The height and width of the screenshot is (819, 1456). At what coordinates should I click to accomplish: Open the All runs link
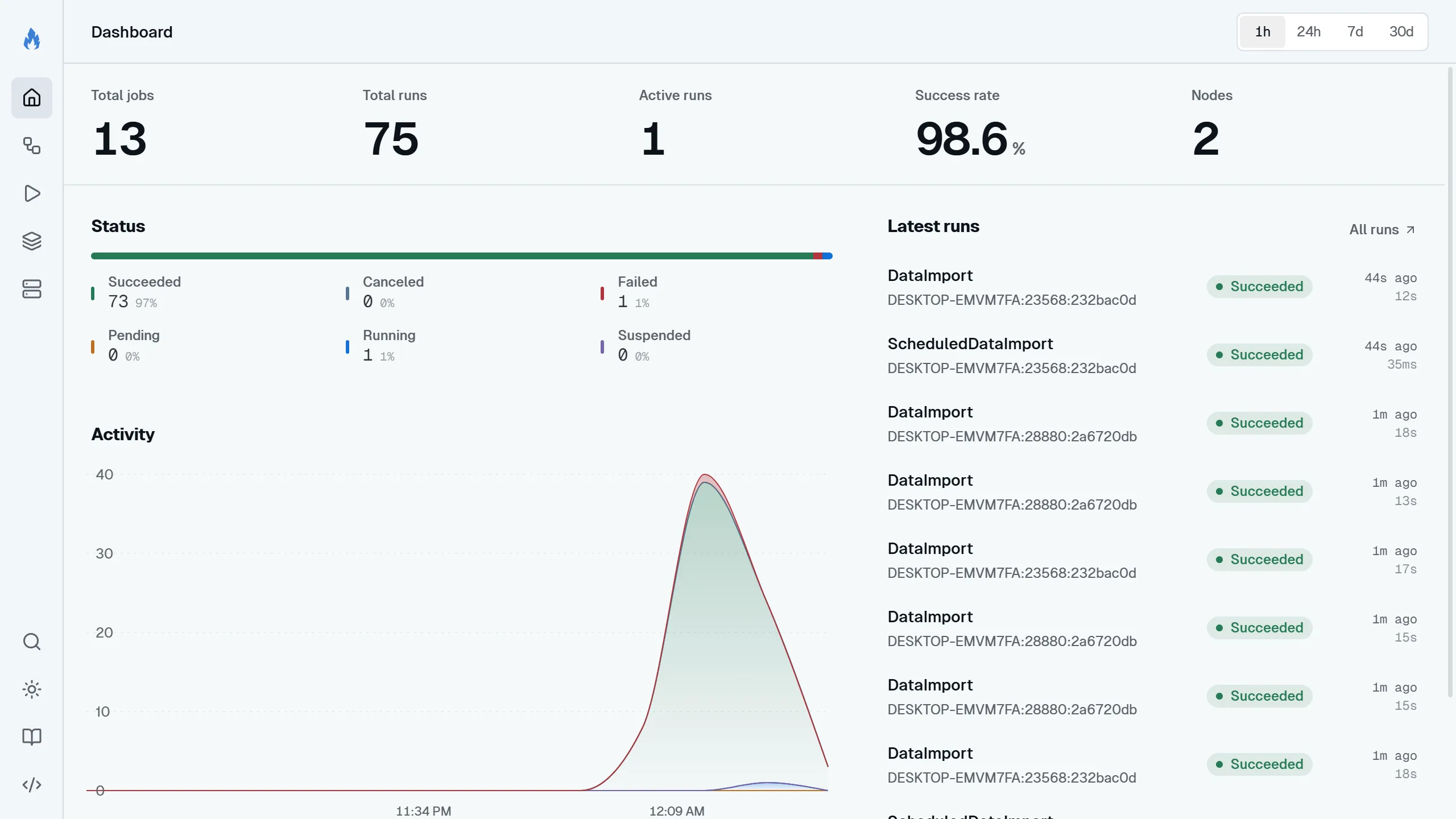(1382, 230)
